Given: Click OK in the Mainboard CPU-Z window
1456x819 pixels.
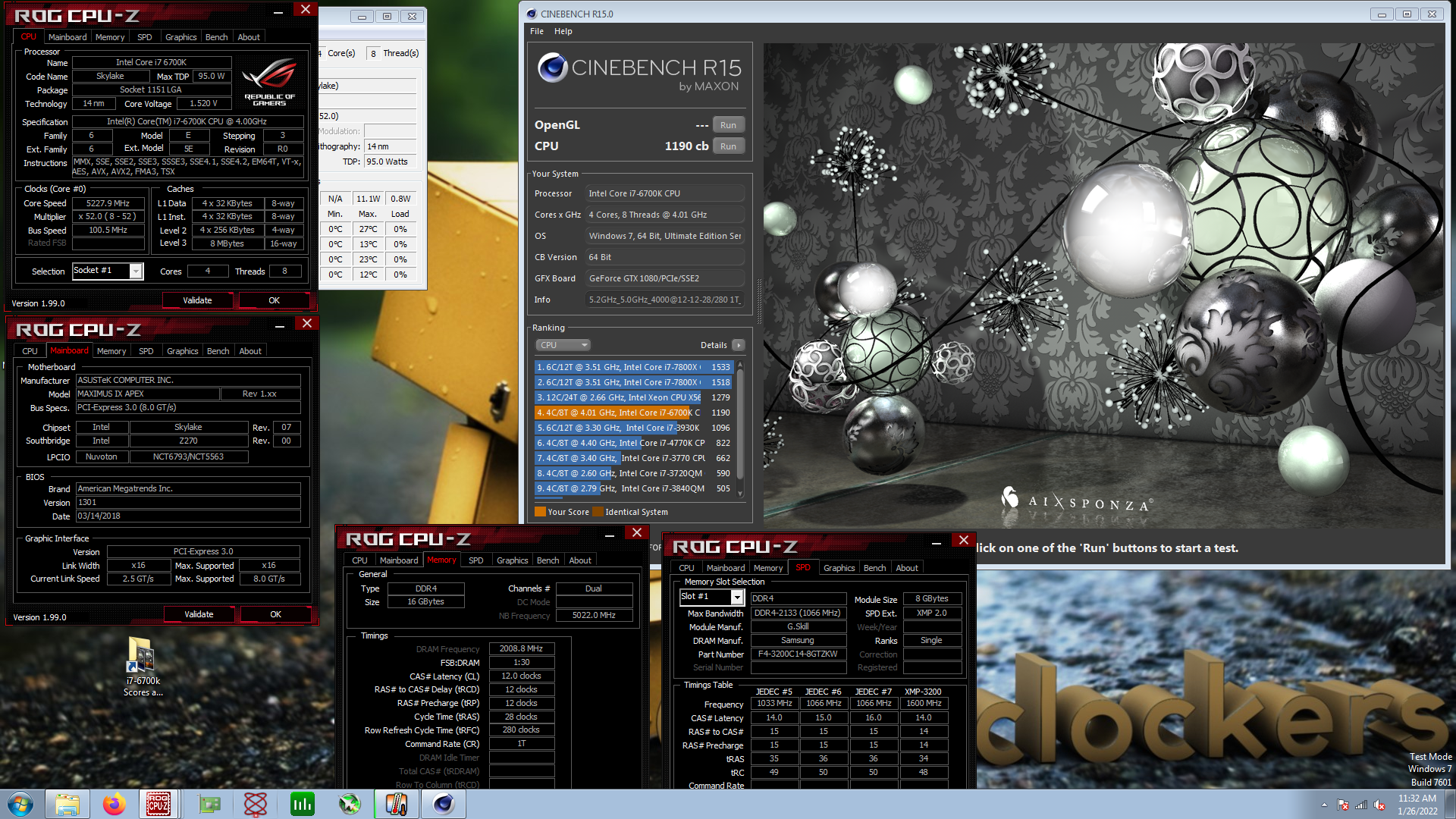Looking at the screenshot, I should coord(275,614).
